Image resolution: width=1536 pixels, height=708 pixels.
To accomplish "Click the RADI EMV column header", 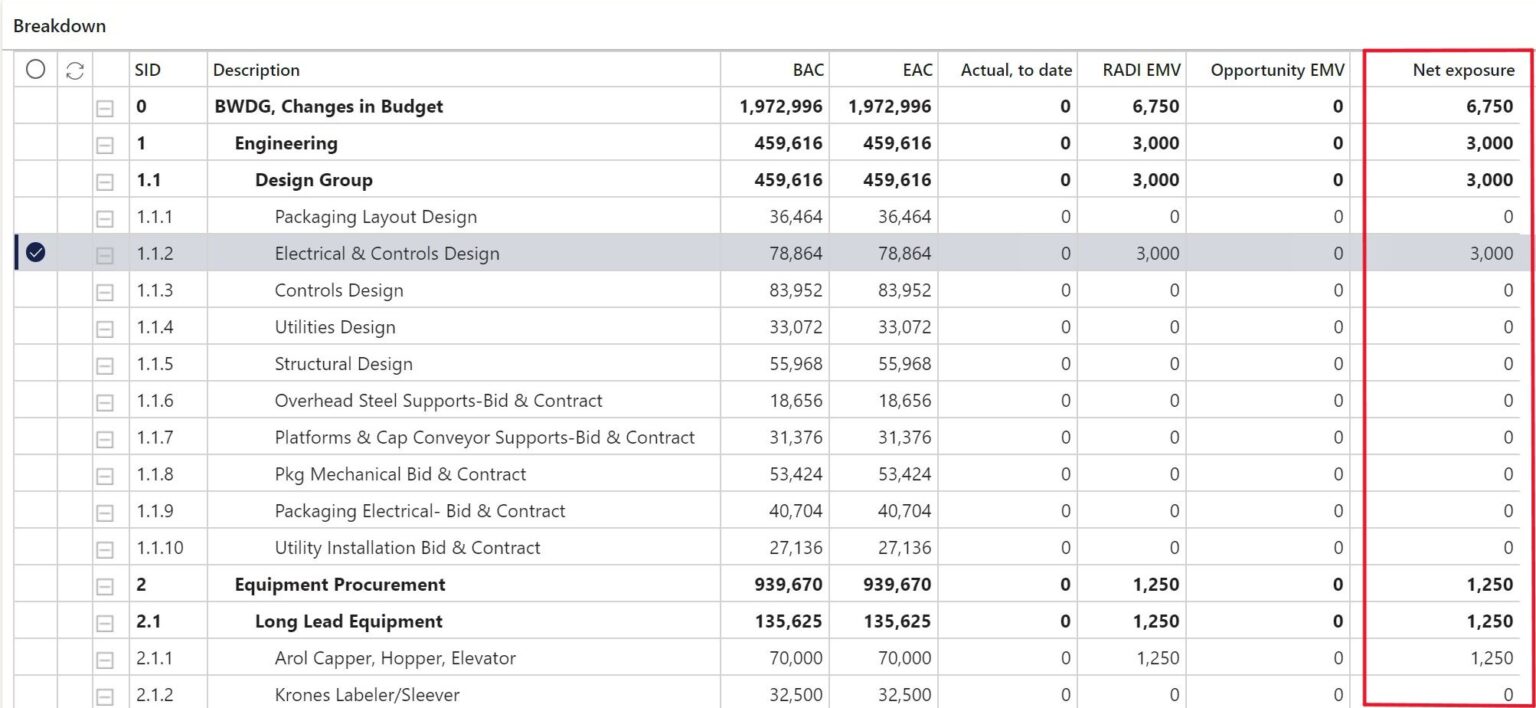I will [x=1141, y=70].
